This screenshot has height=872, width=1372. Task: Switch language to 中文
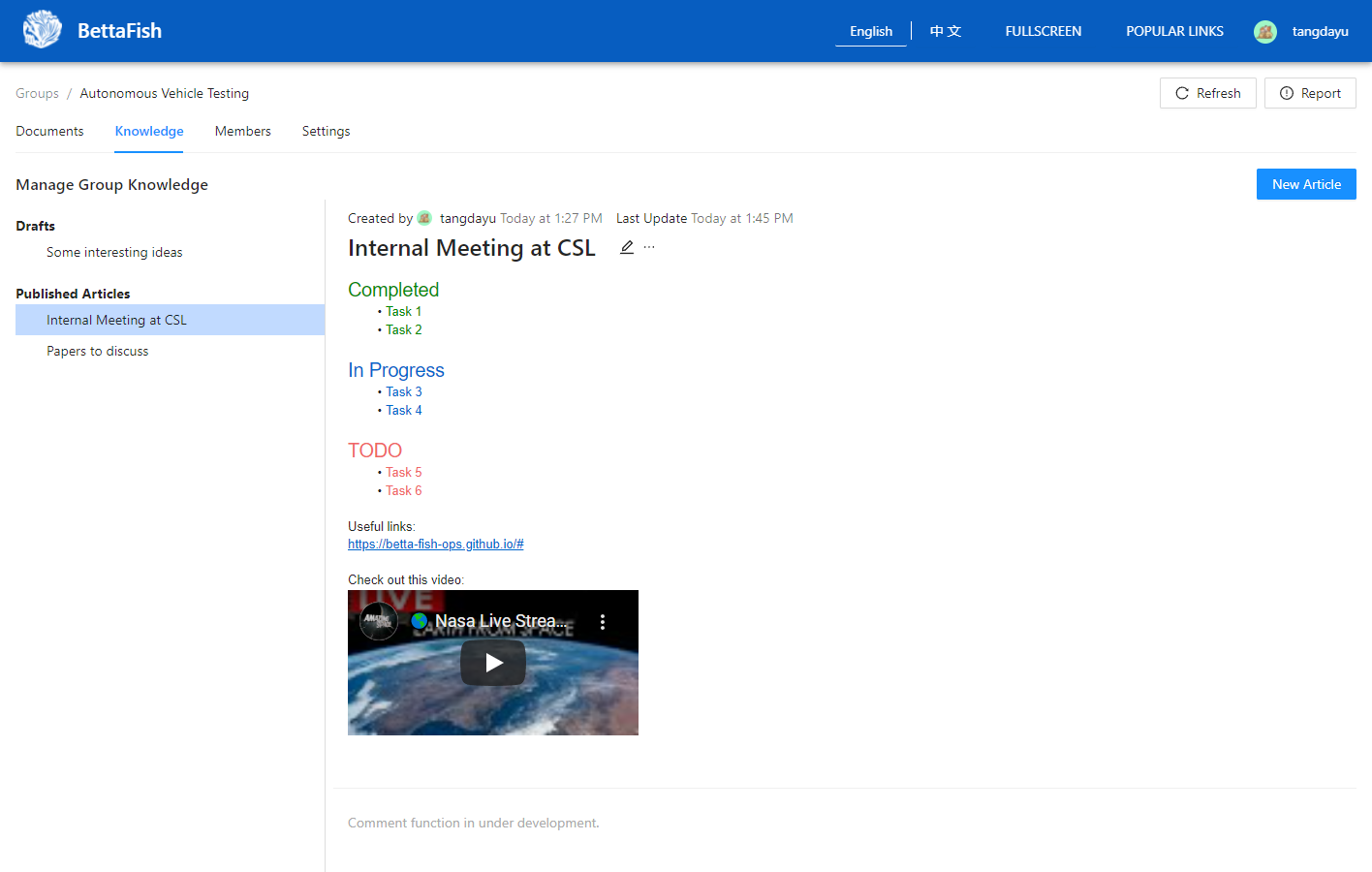click(946, 31)
